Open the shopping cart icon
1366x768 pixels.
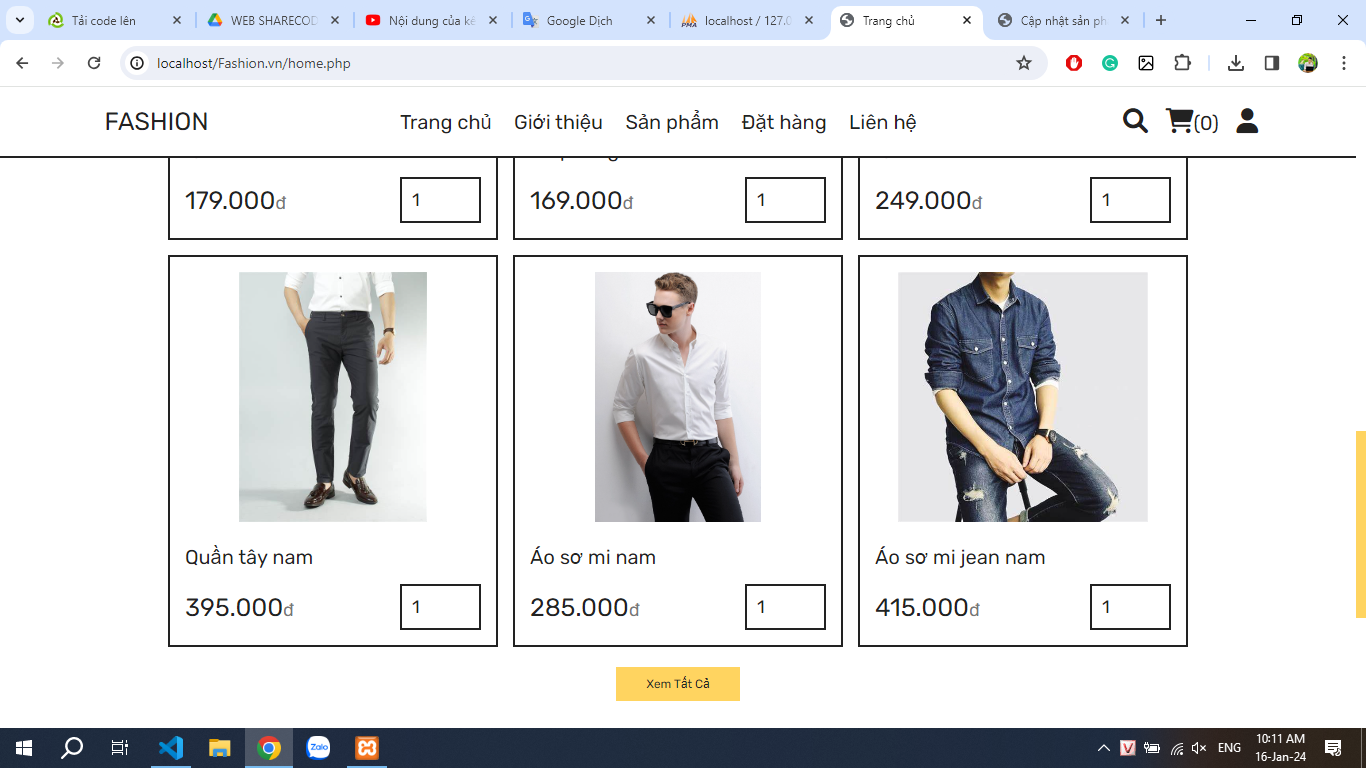[1180, 121]
